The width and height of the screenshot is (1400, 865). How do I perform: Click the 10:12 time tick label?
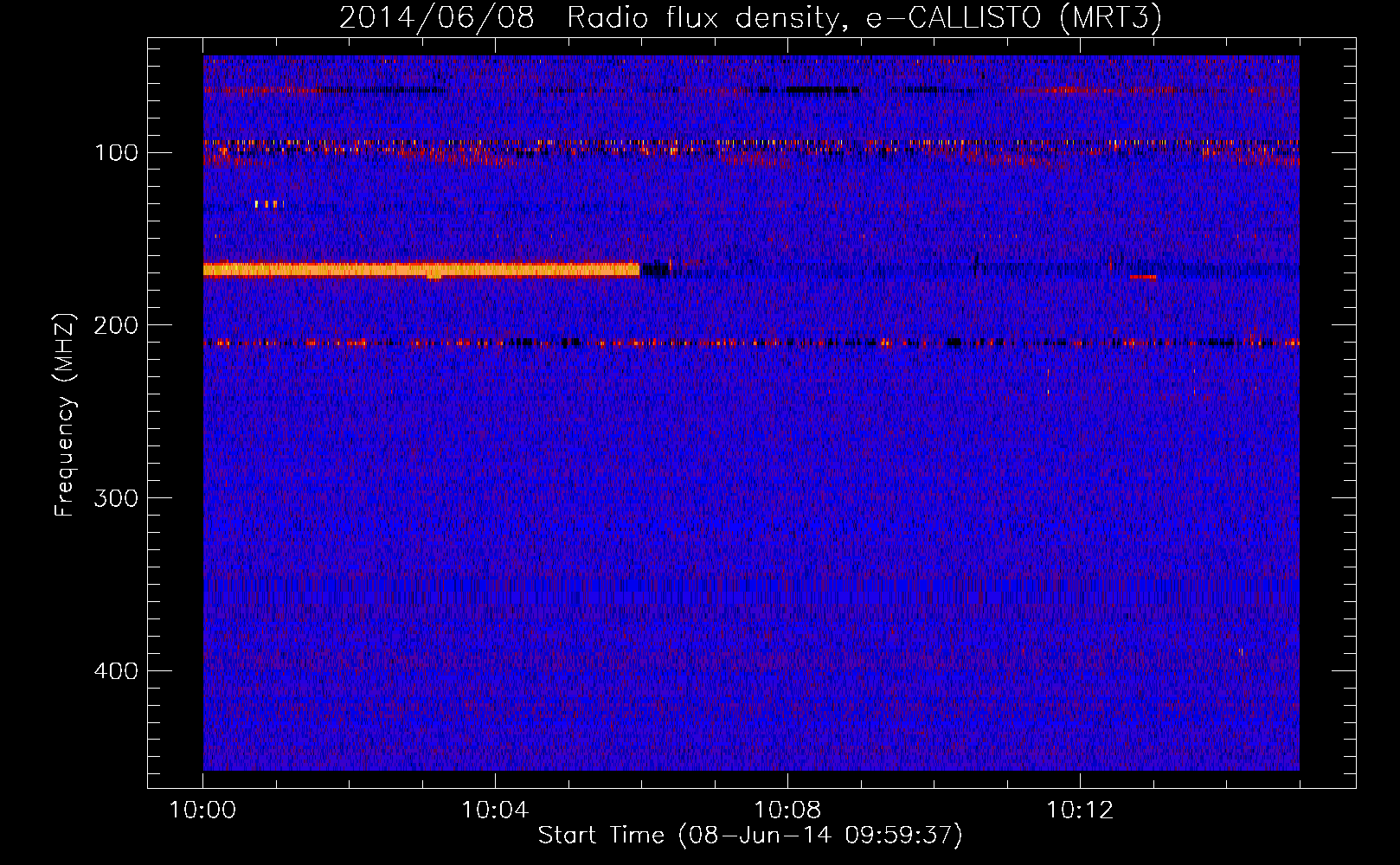[1080, 810]
